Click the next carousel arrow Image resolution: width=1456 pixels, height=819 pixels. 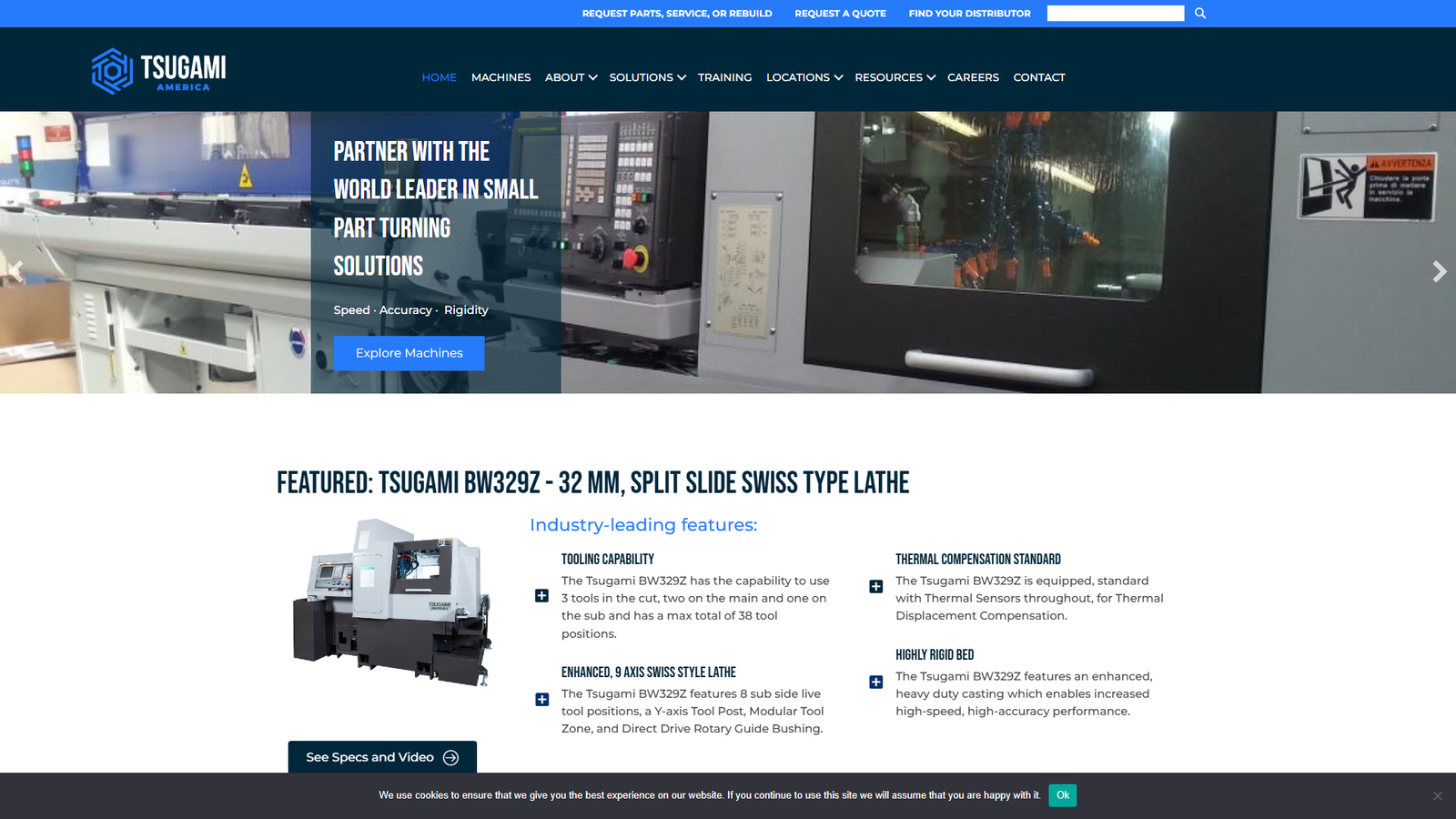click(x=1439, y=271)
